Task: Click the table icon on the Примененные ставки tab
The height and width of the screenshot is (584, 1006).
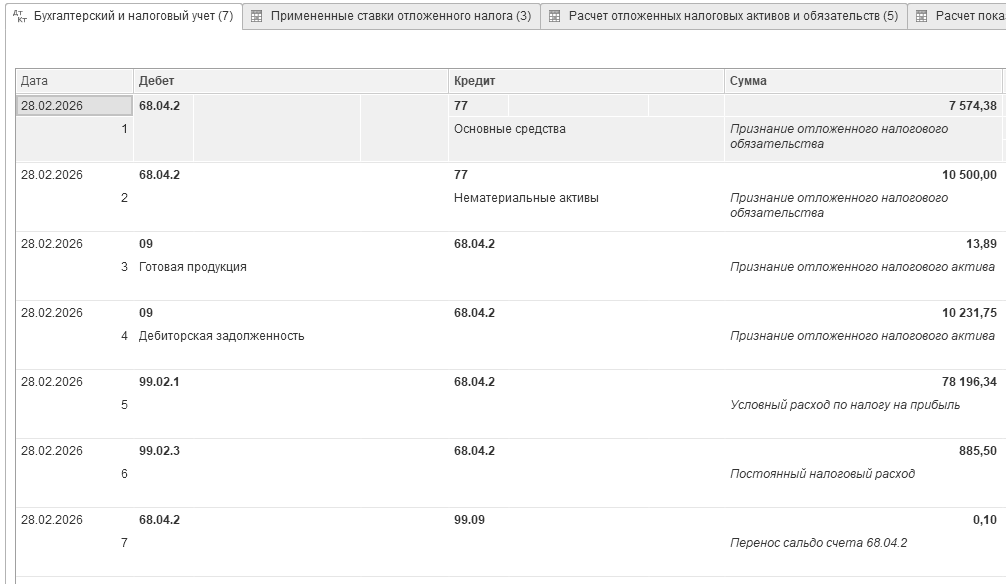Action: [257, 16]
